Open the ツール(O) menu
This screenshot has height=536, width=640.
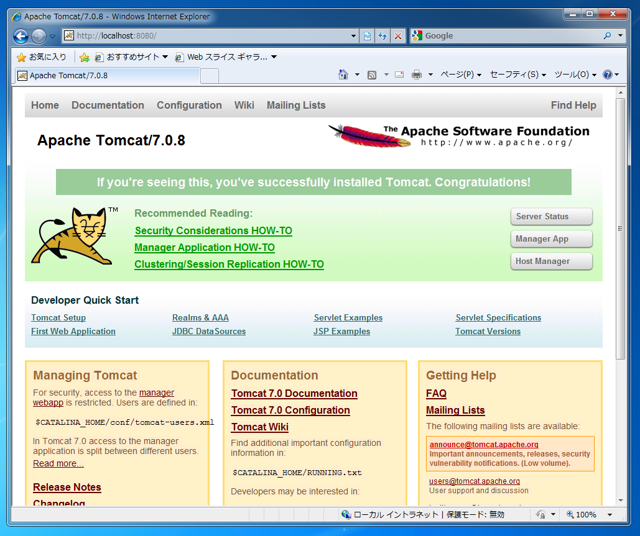575,75
